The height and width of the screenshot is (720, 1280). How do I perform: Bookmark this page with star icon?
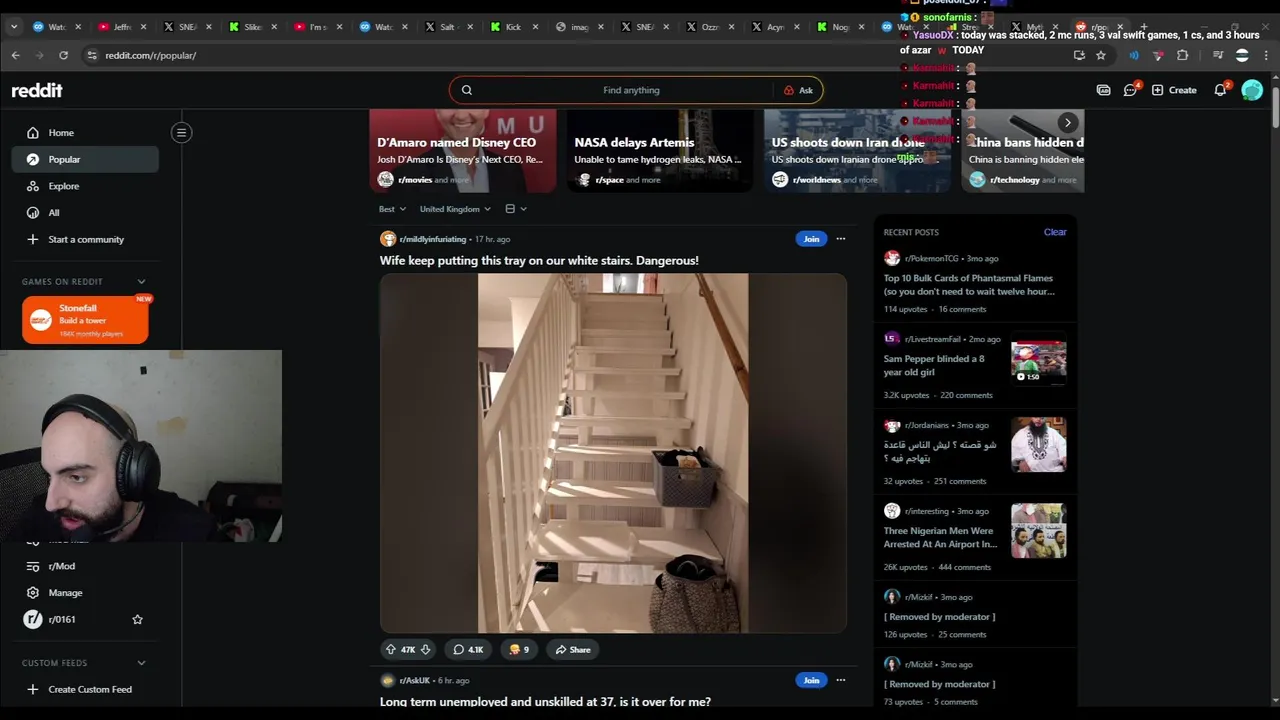tap(1100, 55)
